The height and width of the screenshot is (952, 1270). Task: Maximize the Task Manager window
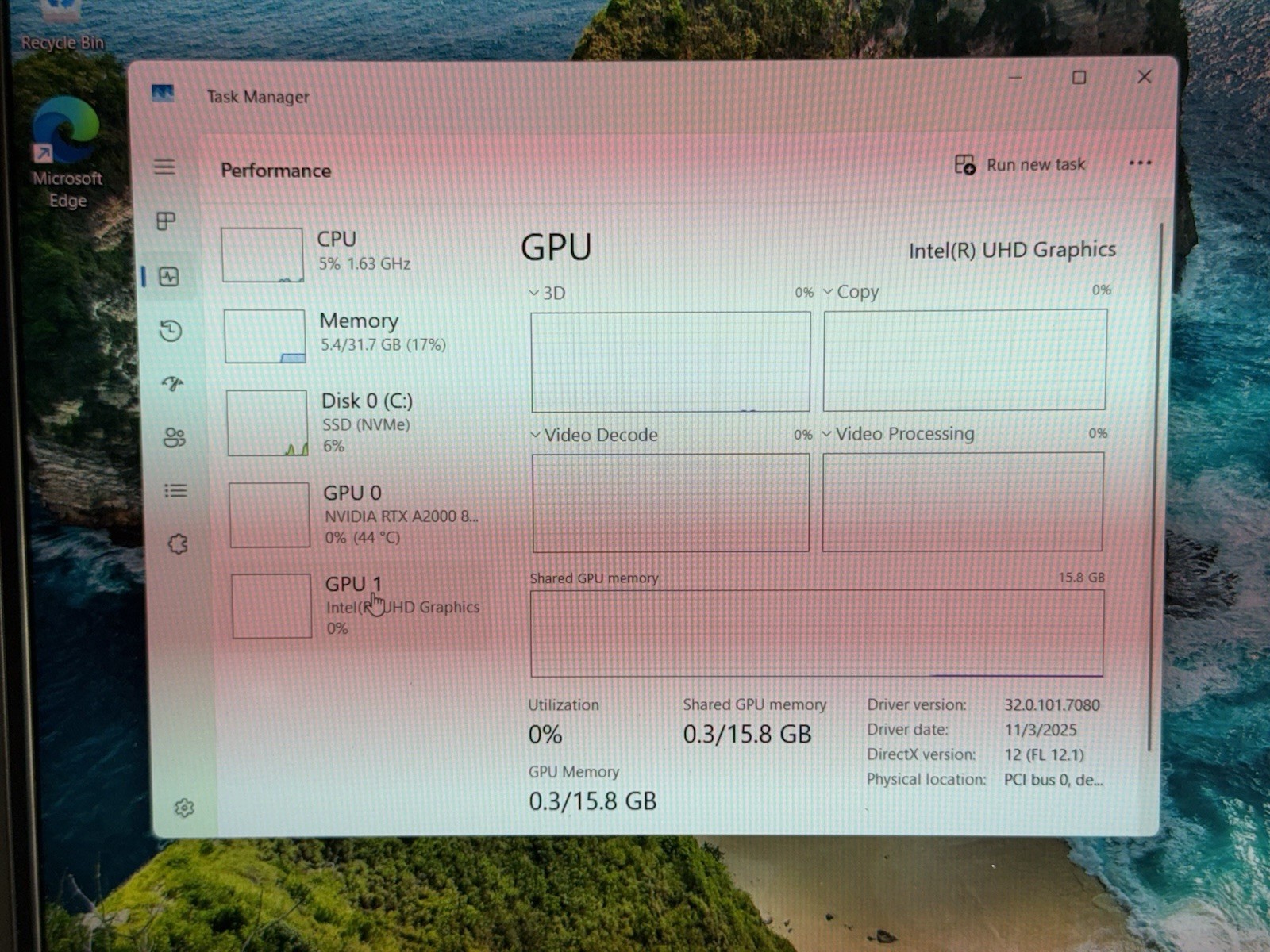coord(1079,78)
